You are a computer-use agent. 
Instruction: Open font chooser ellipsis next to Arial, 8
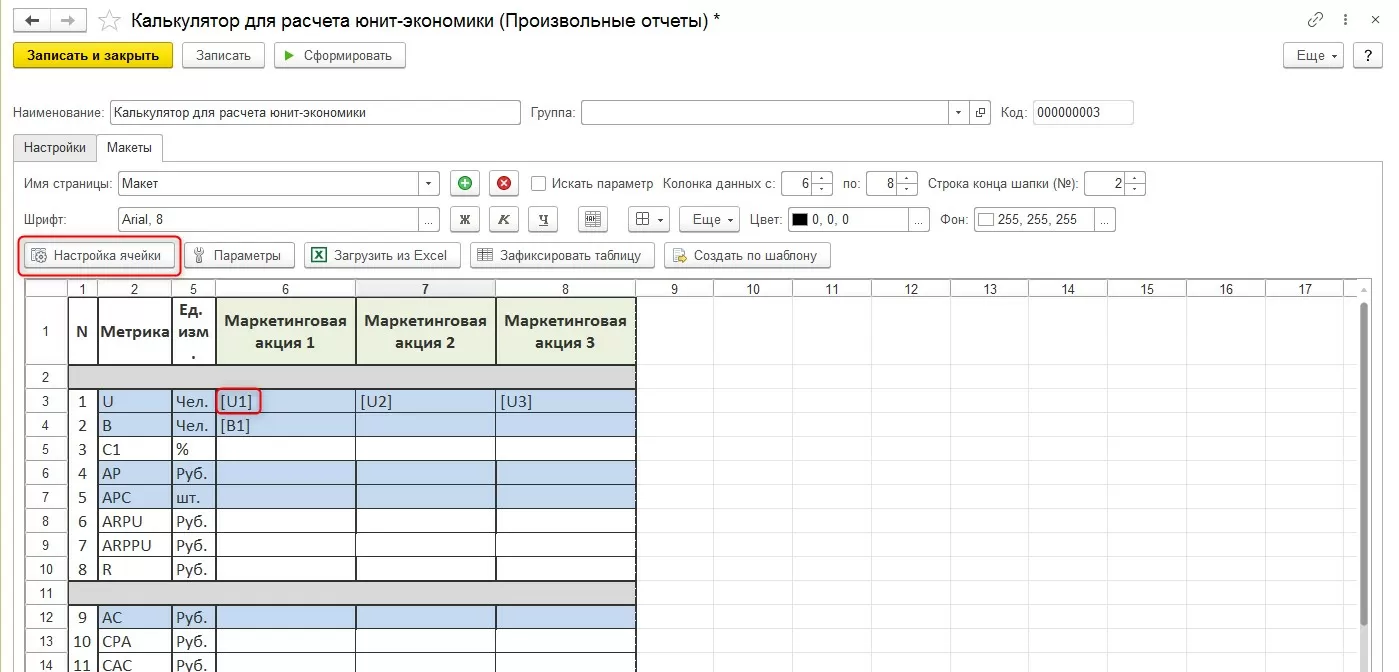point(430,219)
